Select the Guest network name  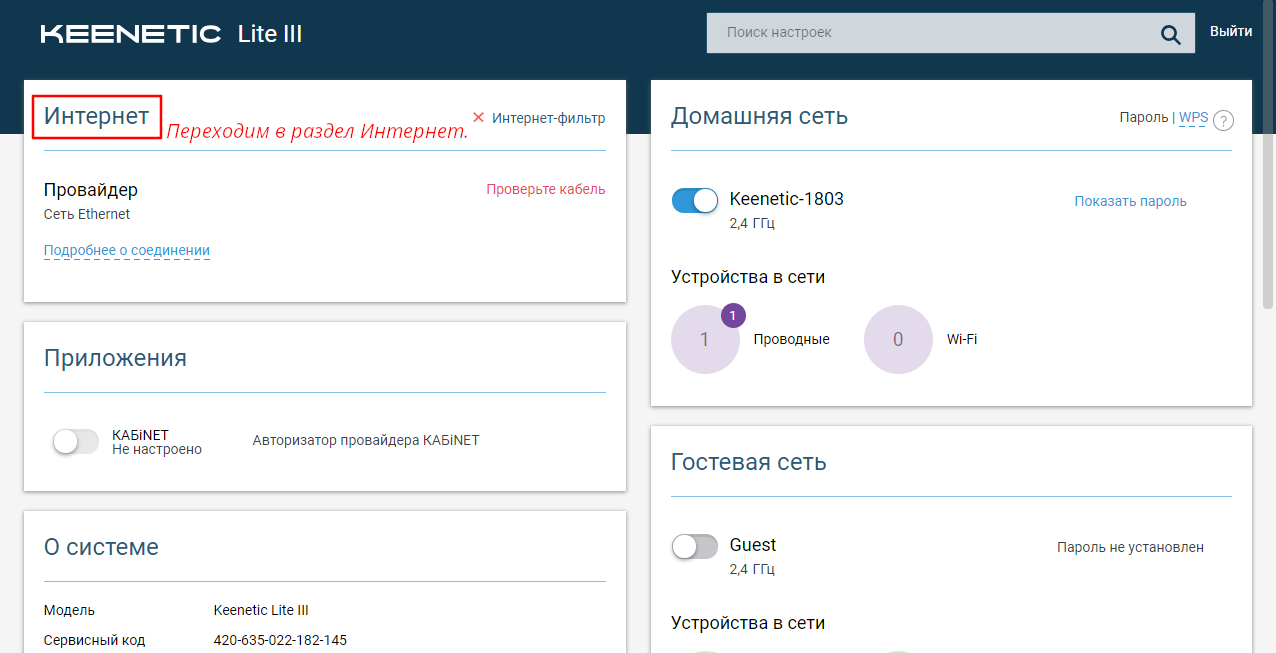[x=753, y=545]
